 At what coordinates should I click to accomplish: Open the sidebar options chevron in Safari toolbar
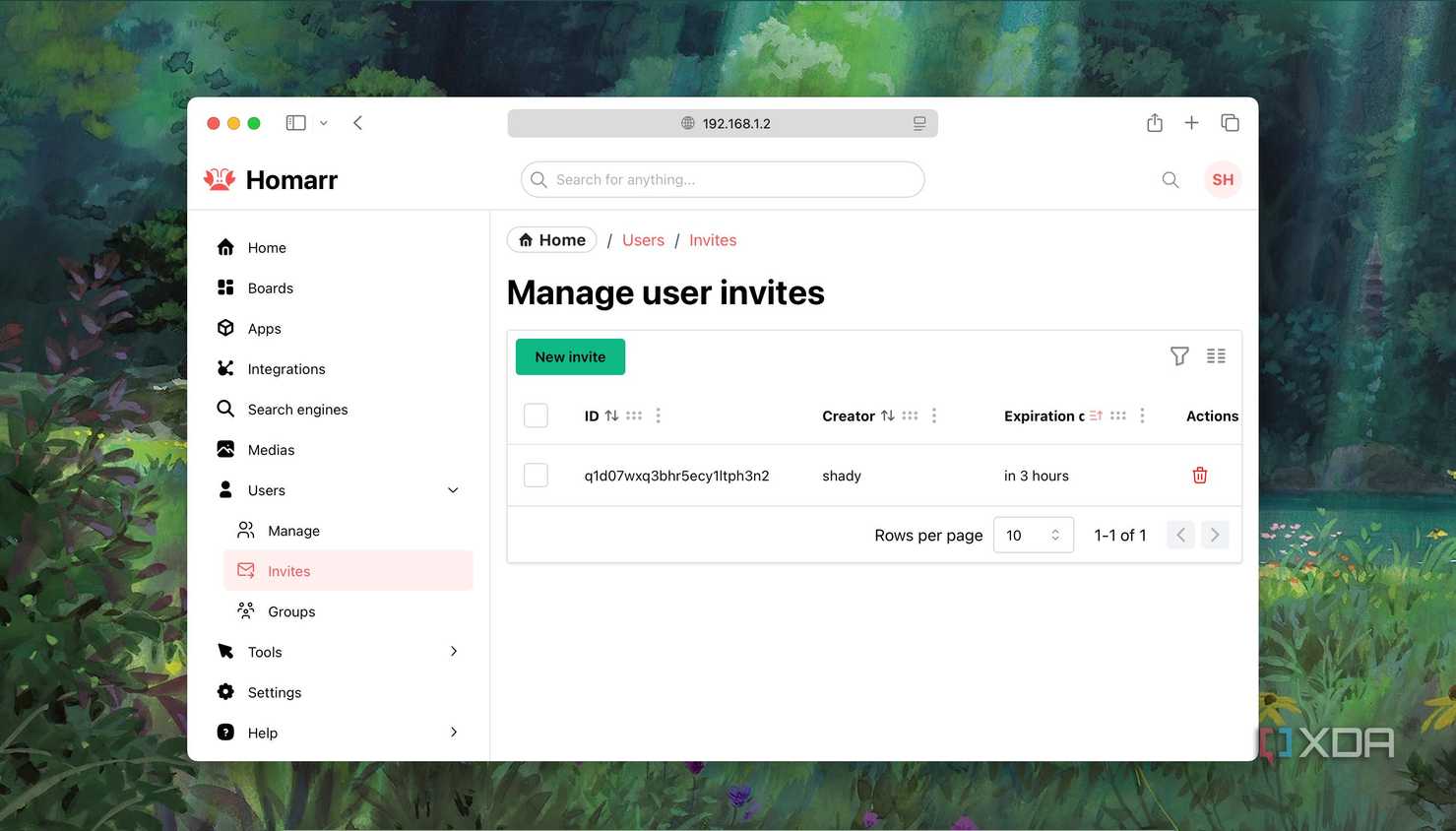pyautogui.click(x=323, y=123)
